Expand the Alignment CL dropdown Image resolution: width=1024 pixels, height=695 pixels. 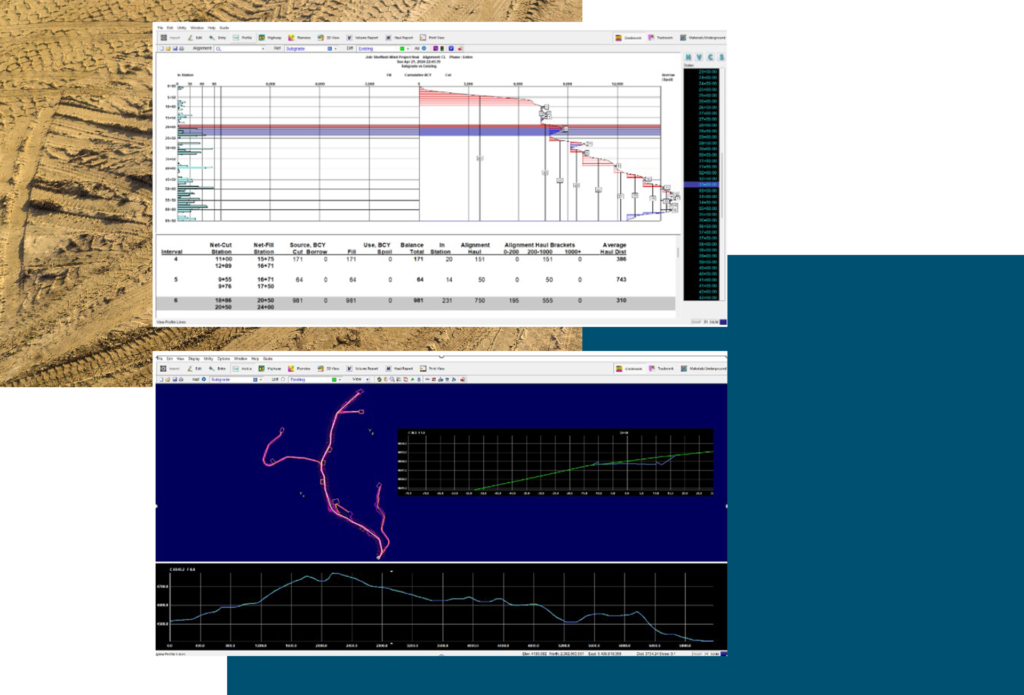tap(263, 48)
